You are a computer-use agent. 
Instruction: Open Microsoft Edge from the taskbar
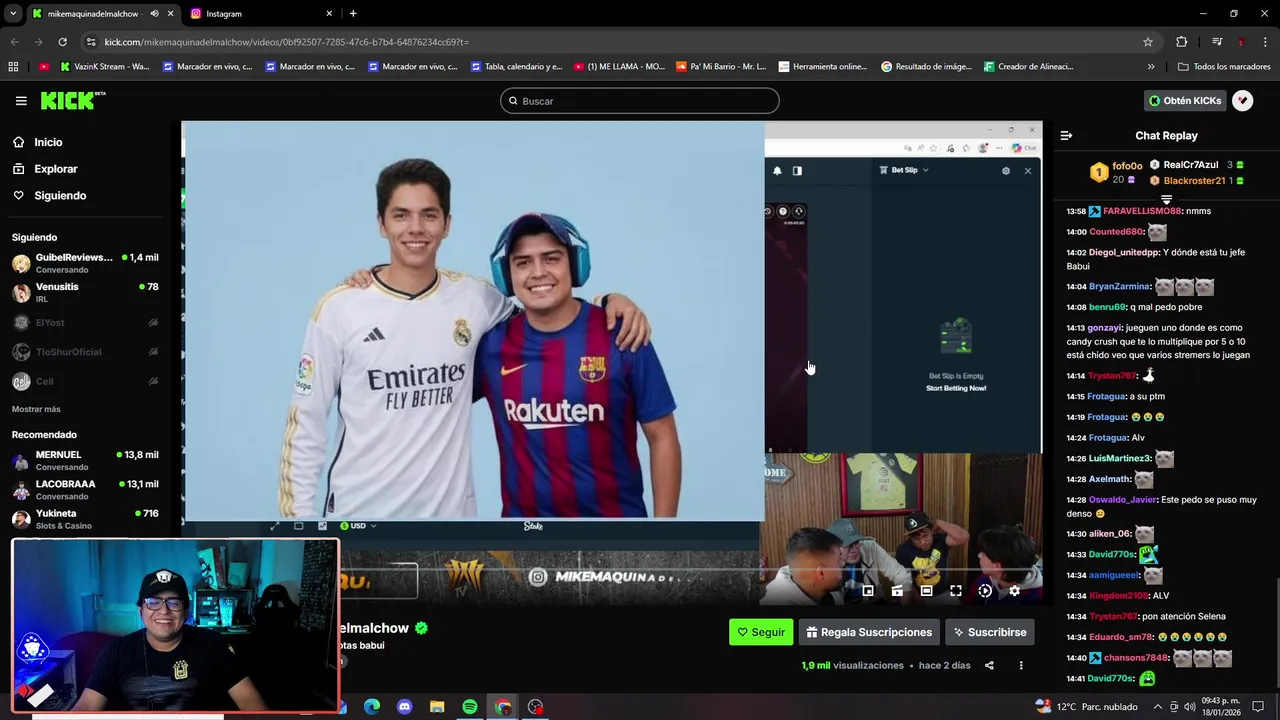click(x=372, y=707)
